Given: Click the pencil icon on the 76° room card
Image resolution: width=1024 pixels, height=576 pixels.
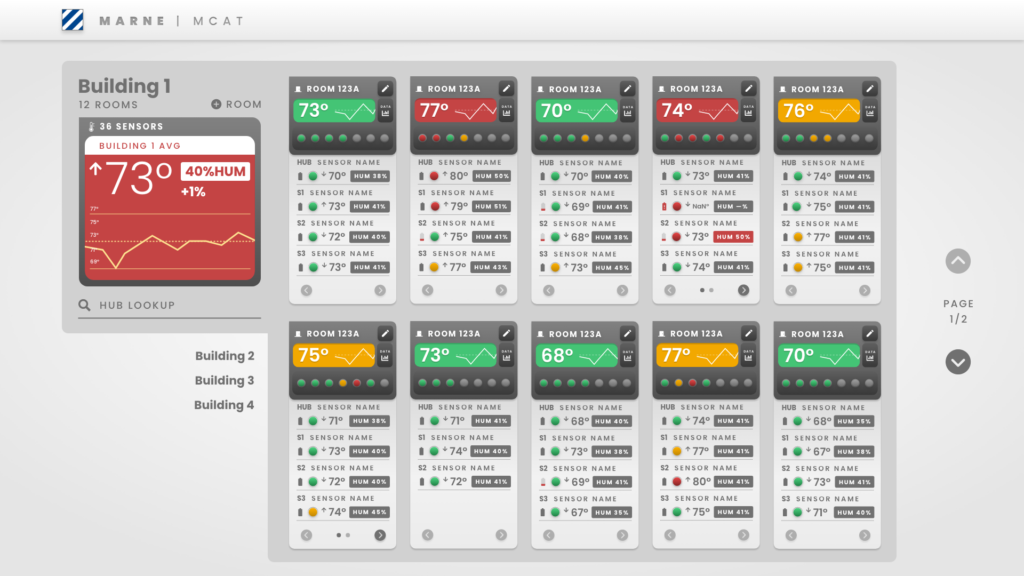Looking at the screenshot, I should click(x=869, y=89).
